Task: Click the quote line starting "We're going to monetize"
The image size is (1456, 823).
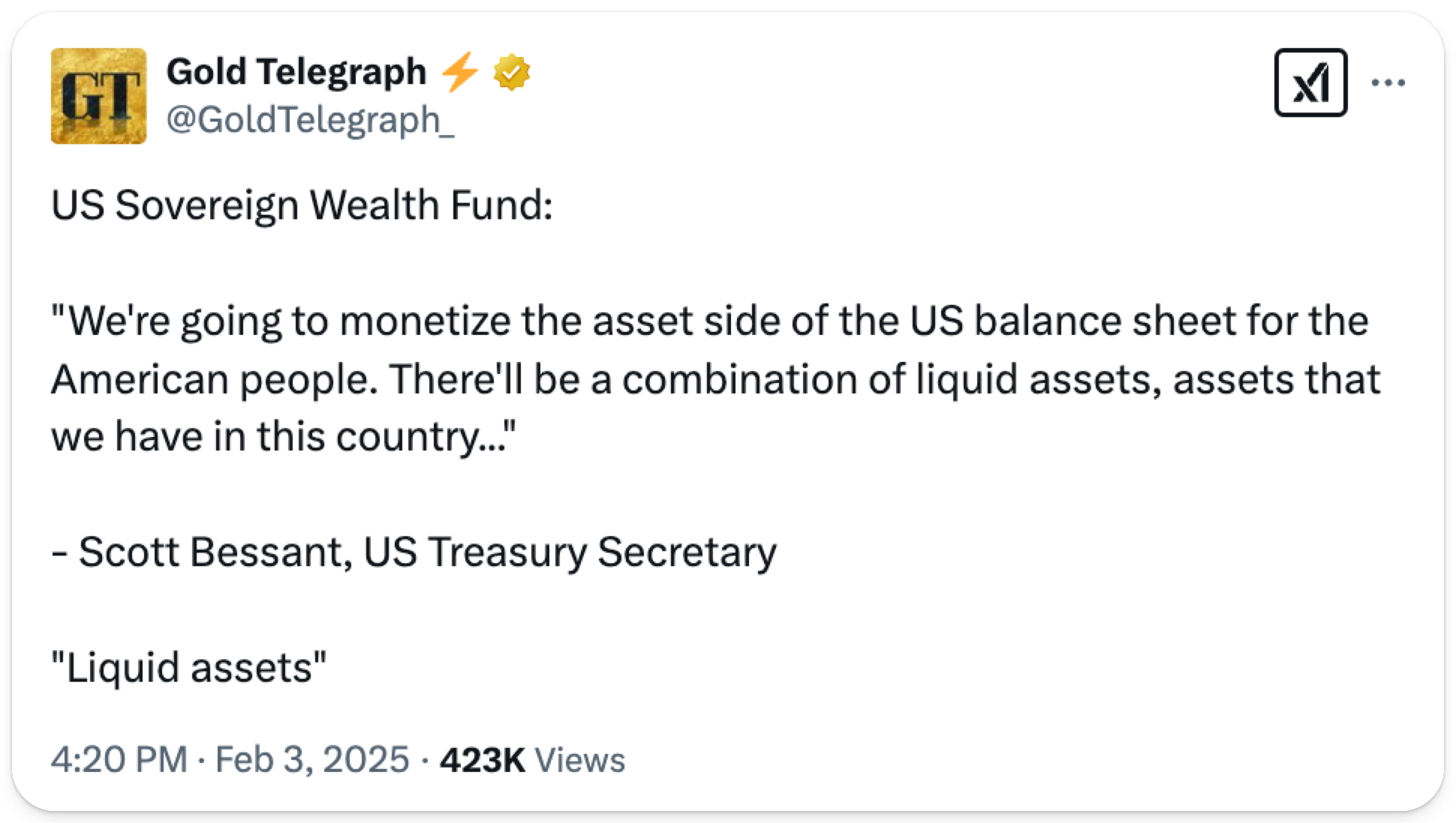Action: 709,321
